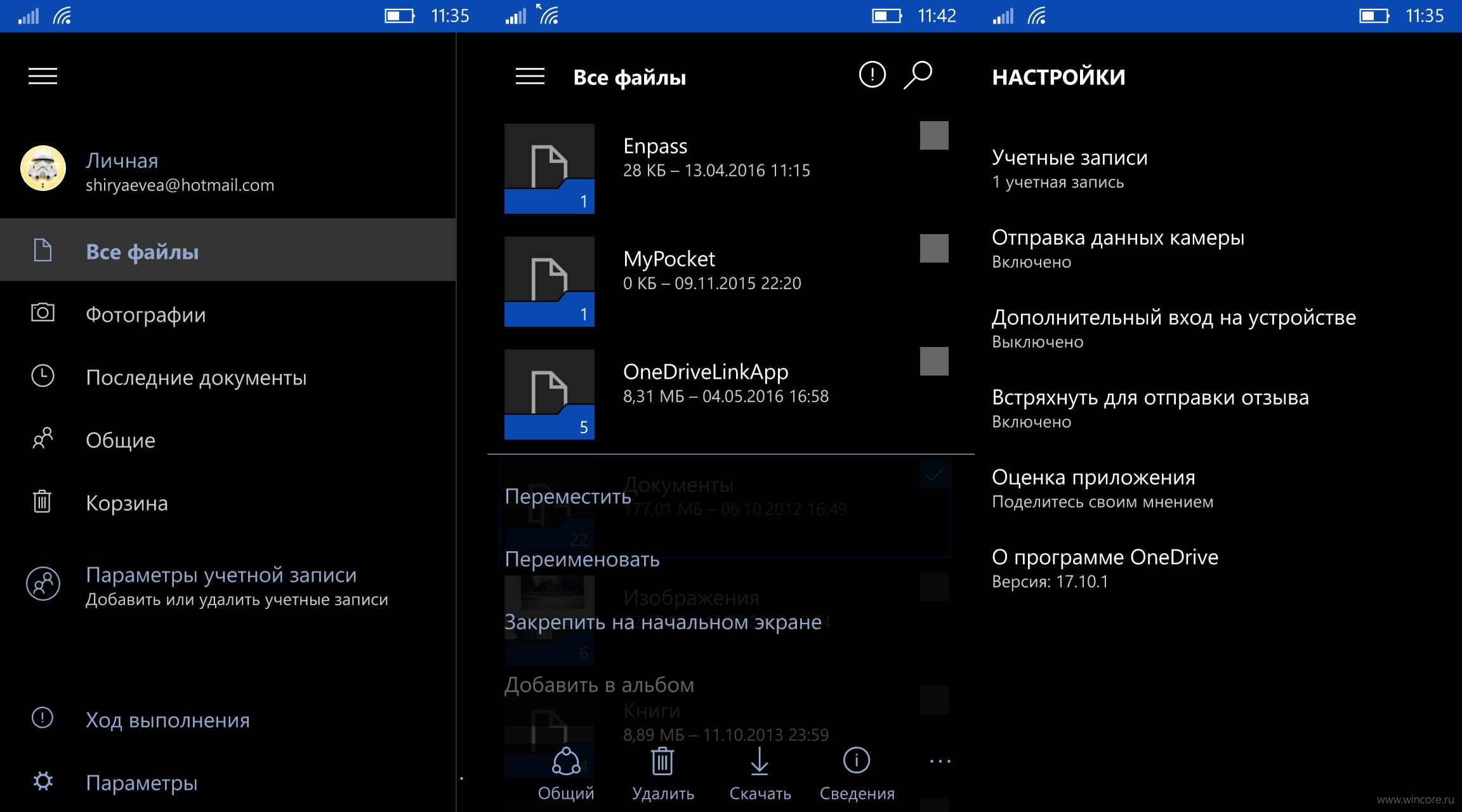This screenshot has height=812, width=1462.
Task: Go to Фотографии in the sidebar
Action: (228, 313)
